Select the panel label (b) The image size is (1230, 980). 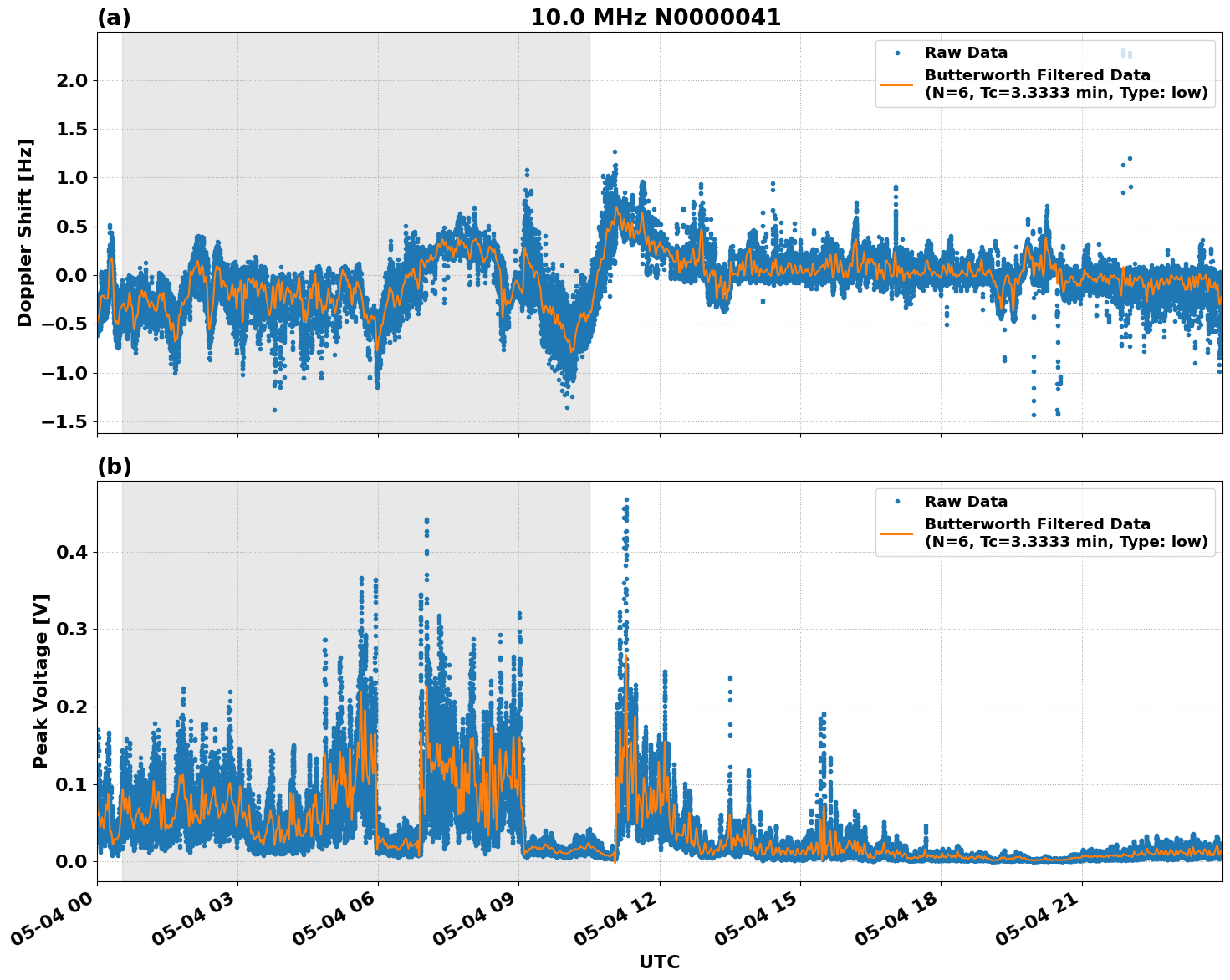(115, 466)
